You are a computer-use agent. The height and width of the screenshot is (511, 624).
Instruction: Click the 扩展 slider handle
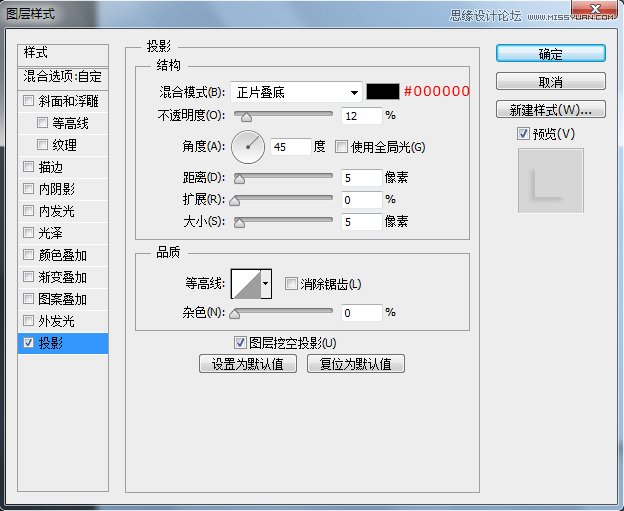pyautogui.click(x=235, y=201)
